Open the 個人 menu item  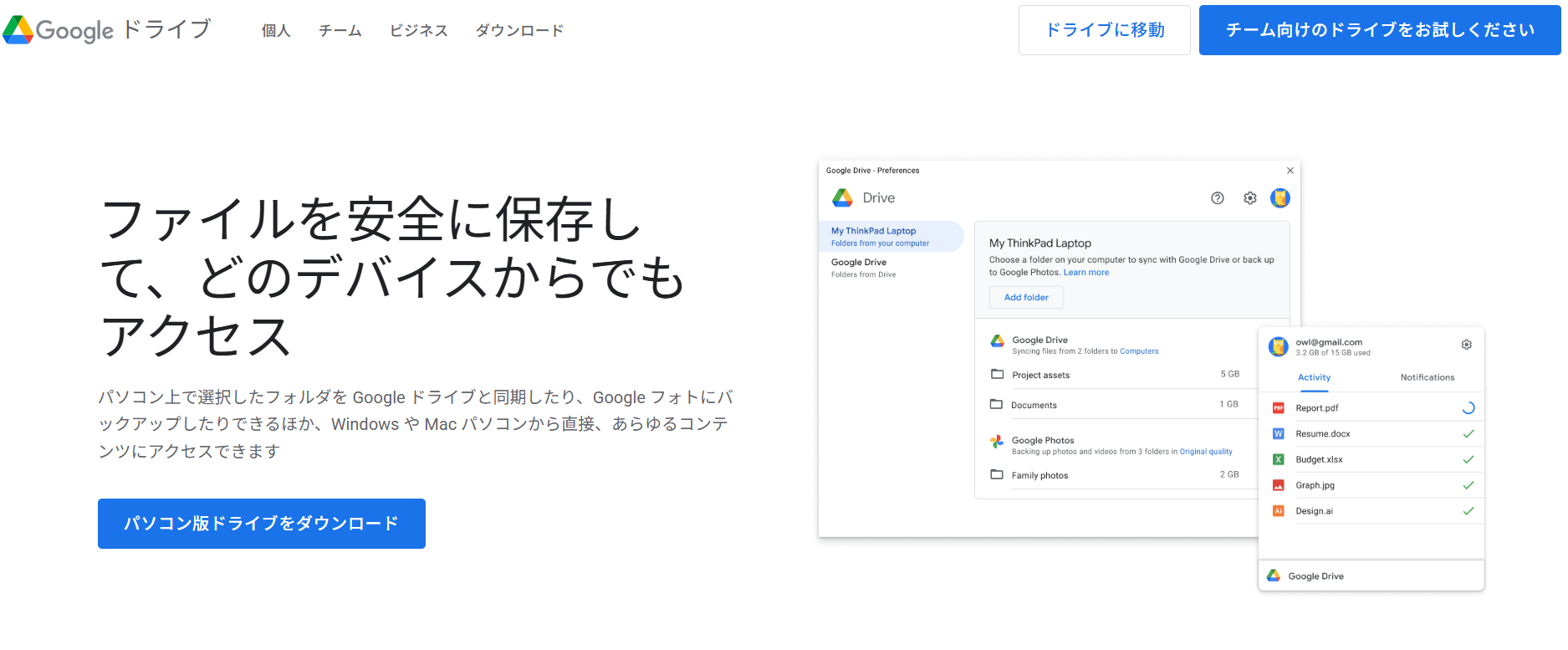pyautogui.click(x=276, y=31)
